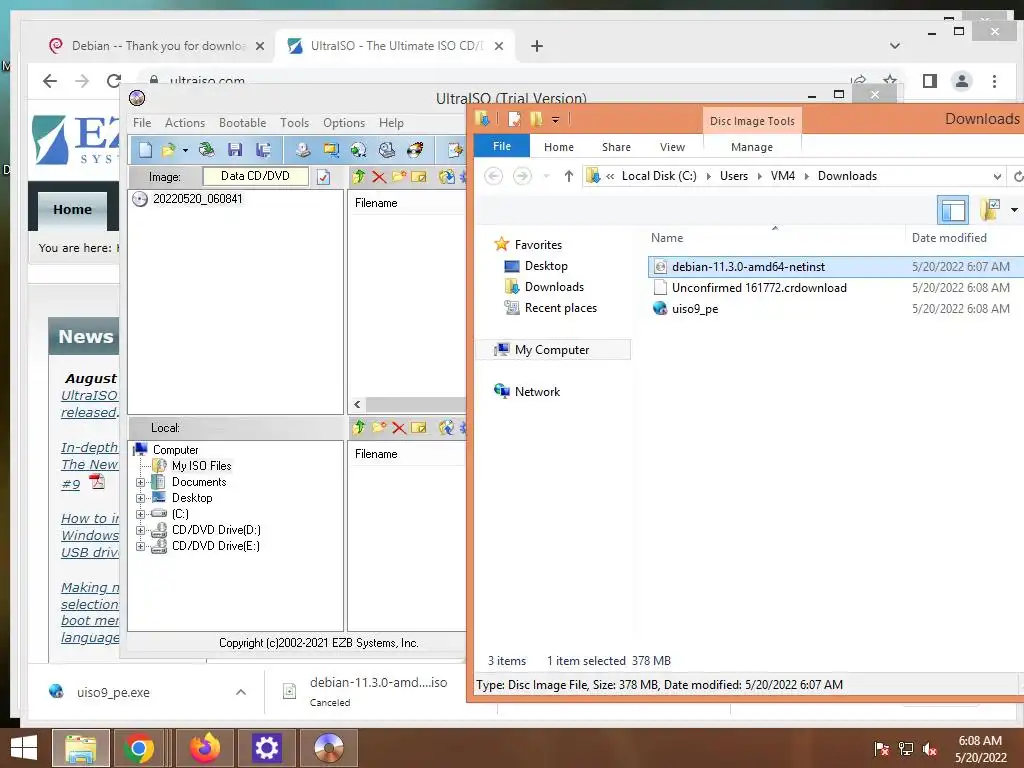Screen dimensions: 1024x768
Task: Open the UltraISO Options menu
Action: tap(344, 123)
